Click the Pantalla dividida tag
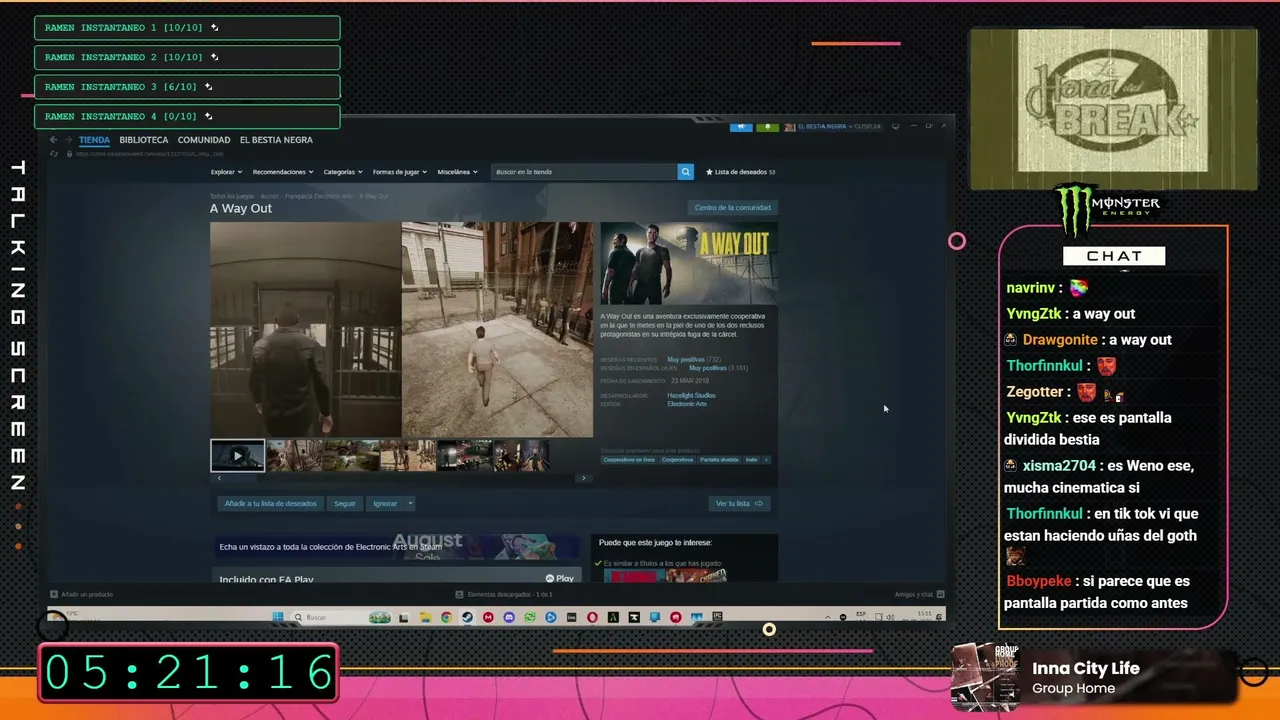The image size is (1280, 720). 719,460
